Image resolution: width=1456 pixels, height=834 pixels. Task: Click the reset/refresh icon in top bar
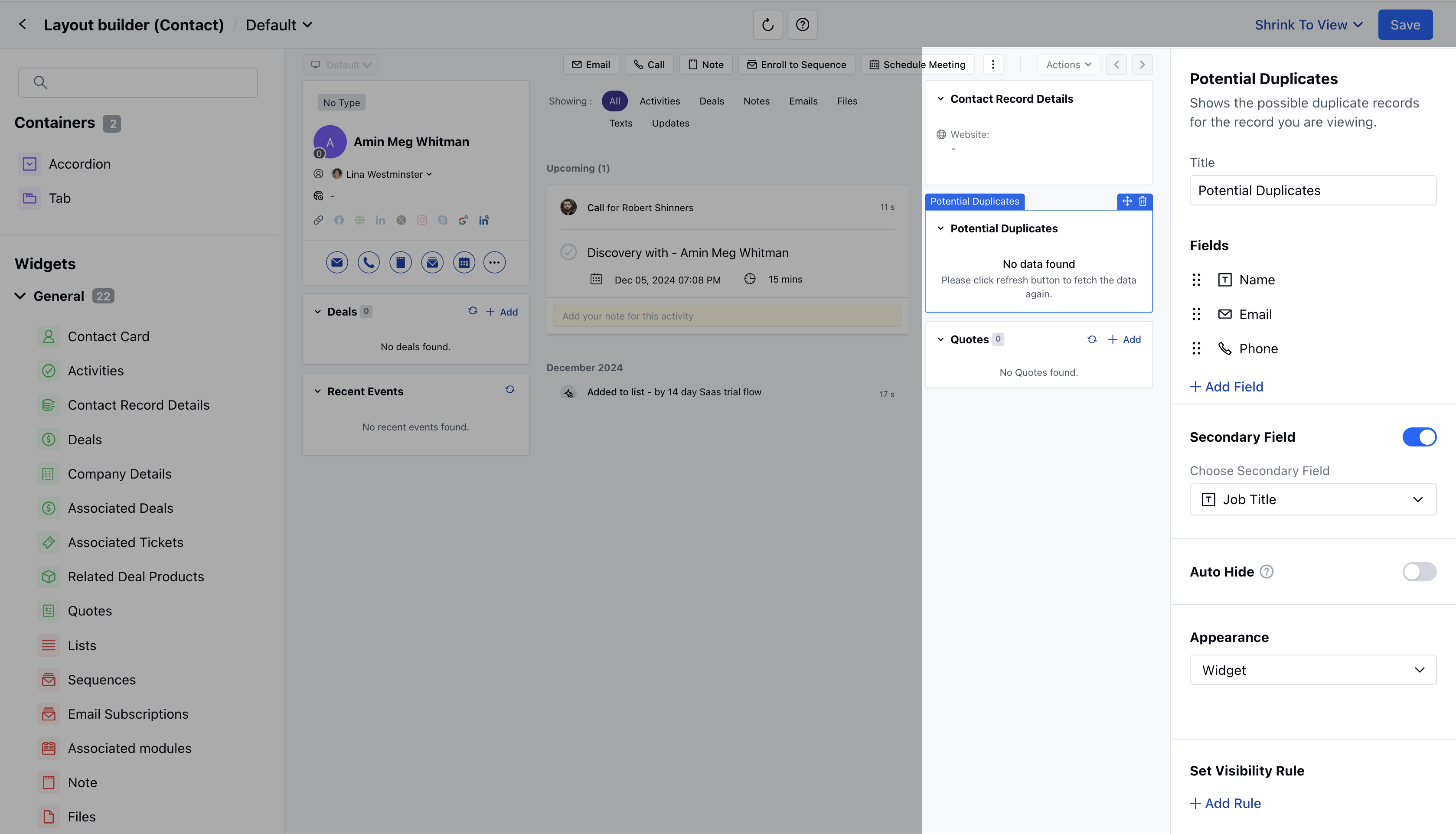coord(767,25)
